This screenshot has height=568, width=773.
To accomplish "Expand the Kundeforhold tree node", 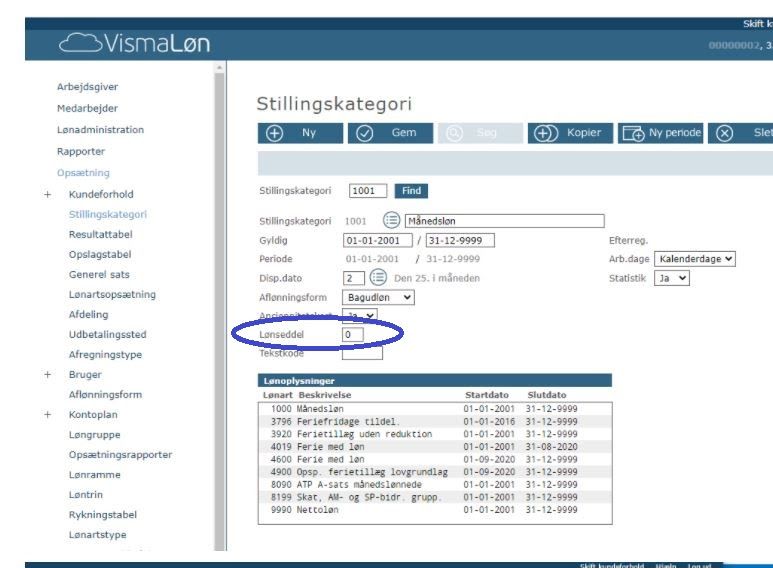I will point(47,195).
